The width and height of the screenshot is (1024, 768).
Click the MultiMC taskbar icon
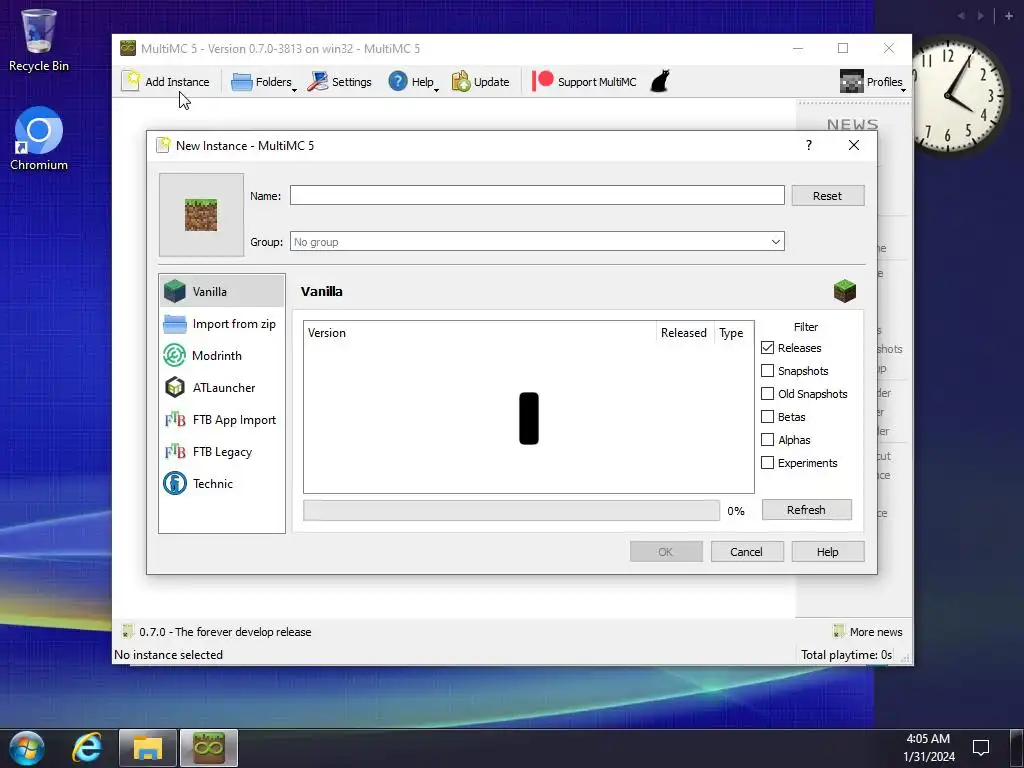click(209, 748)
